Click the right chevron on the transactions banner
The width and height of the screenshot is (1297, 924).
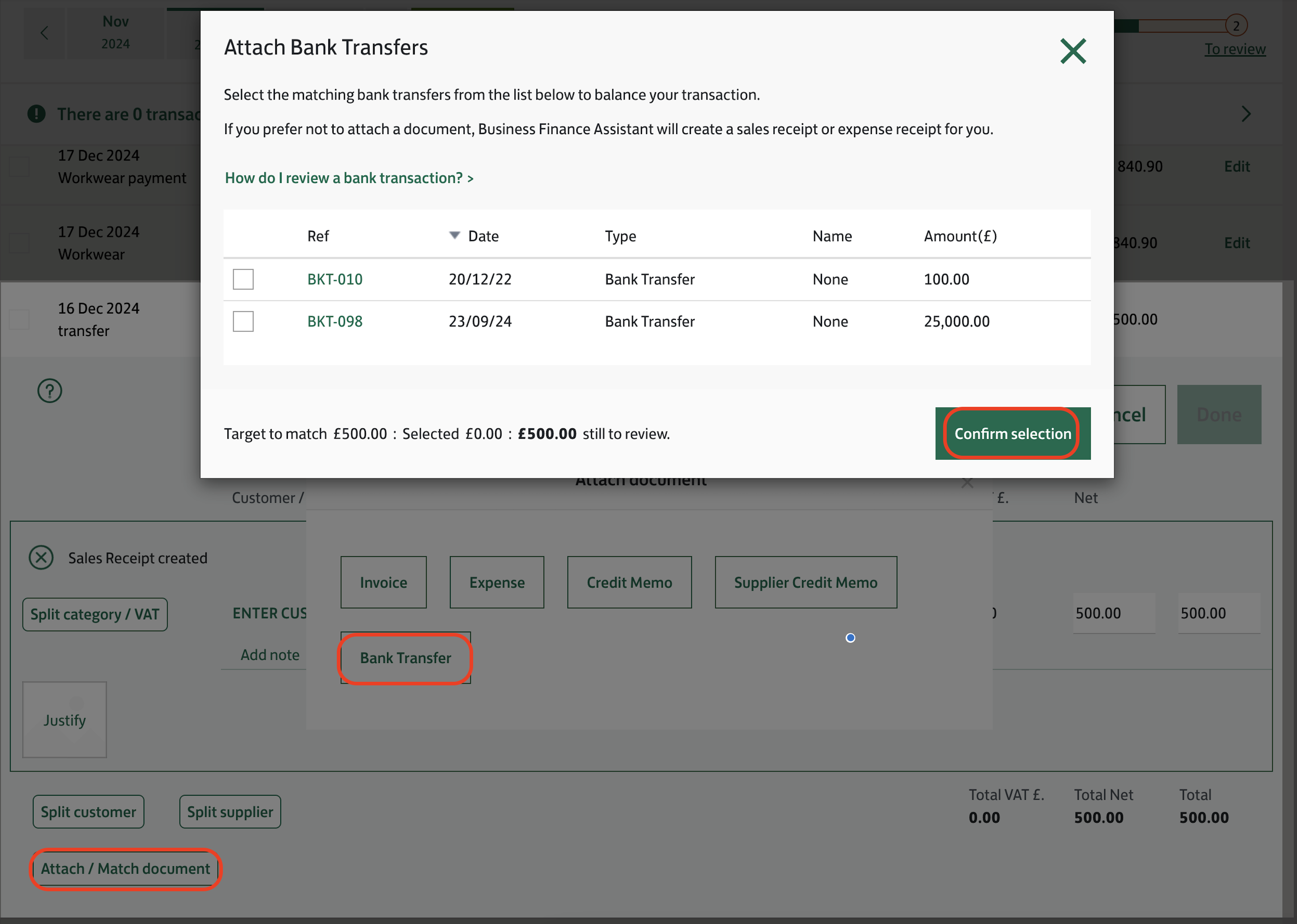(x=1245, y=114)
